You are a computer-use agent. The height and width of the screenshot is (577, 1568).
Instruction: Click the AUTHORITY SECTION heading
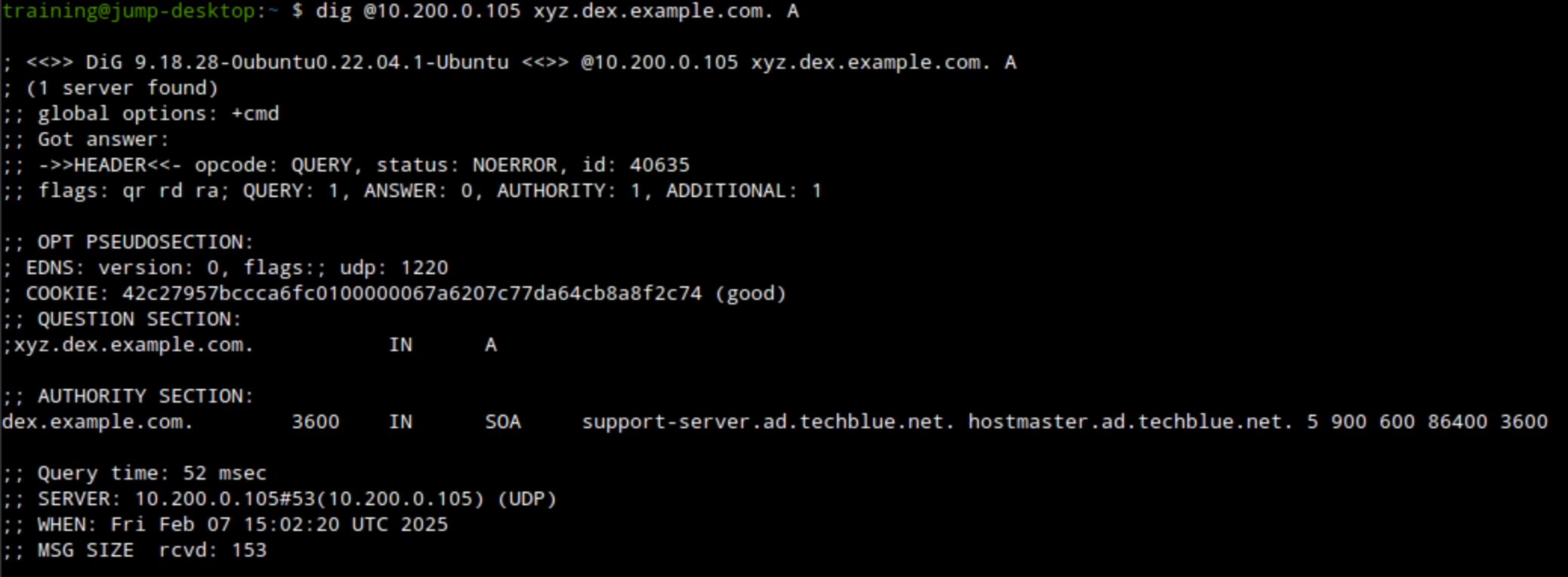(145, 396)
